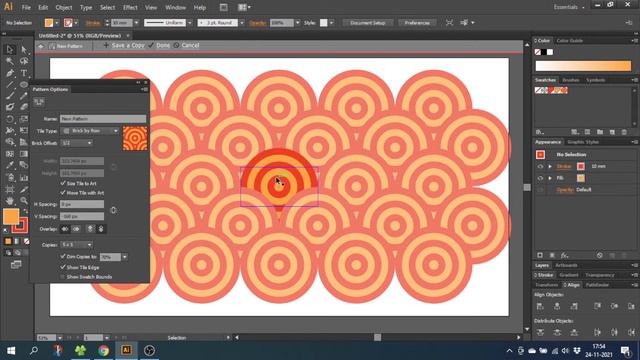
Task: Open the Uniform stroke profile dropdown
Action: click(x=189, y=23)
